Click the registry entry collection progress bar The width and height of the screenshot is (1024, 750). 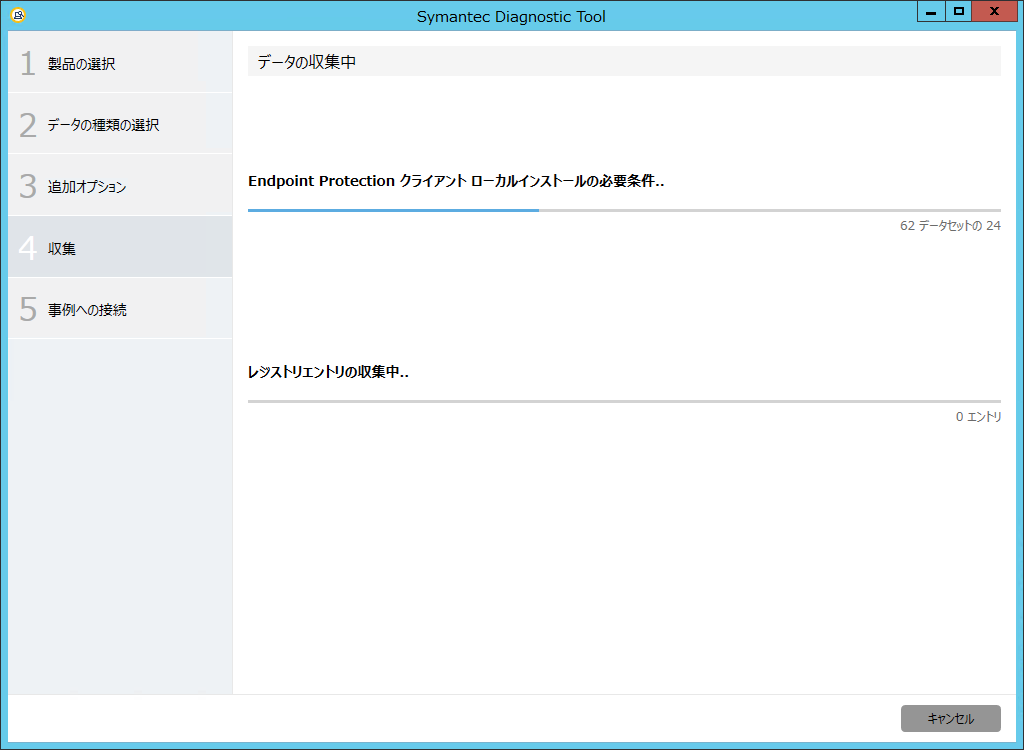(x=624, y=401)
